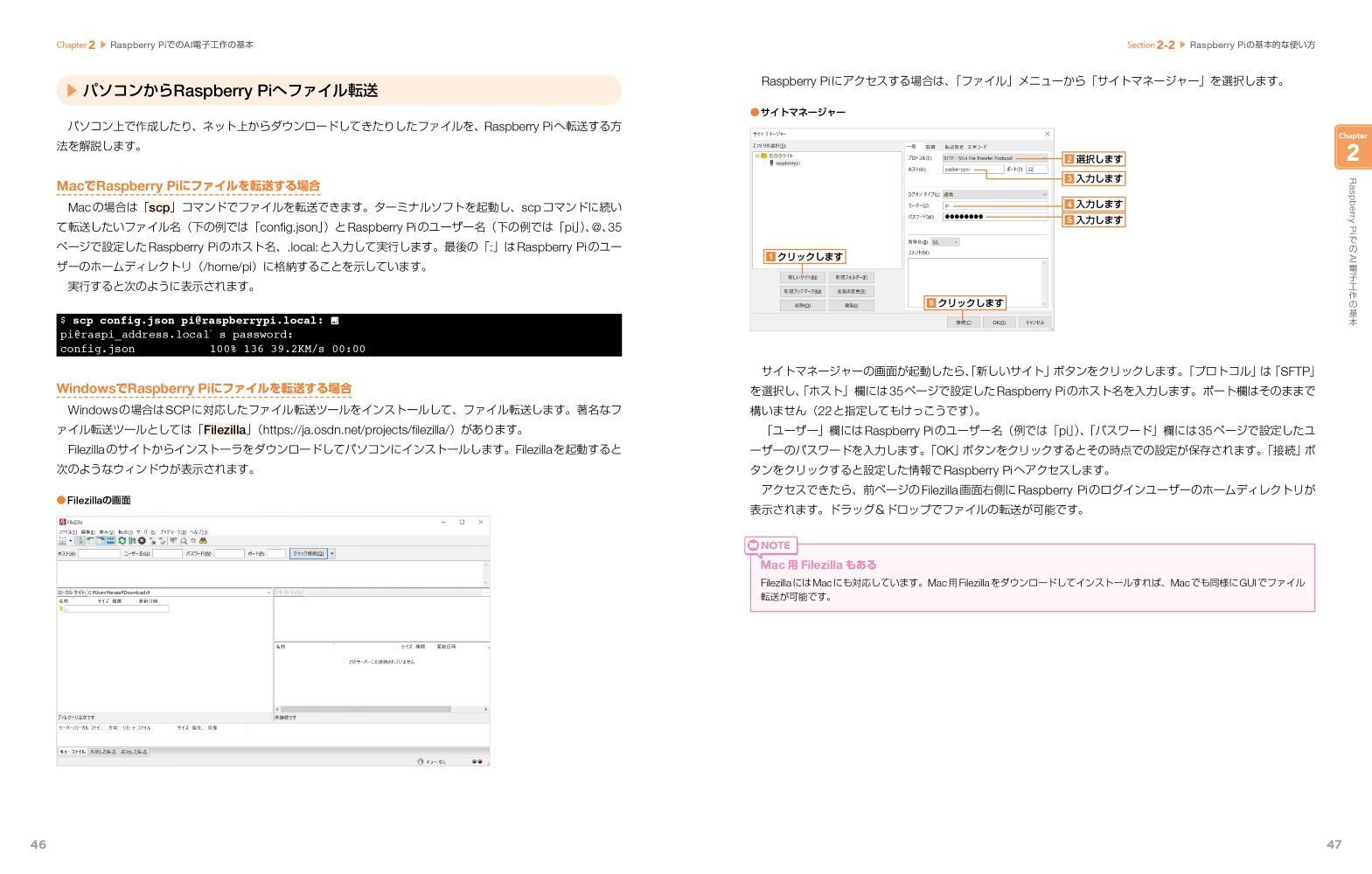Click the magnifier filter icon in FileZilla toolbar
This screenshot has height=874, width=1372.
pos(184,541)
